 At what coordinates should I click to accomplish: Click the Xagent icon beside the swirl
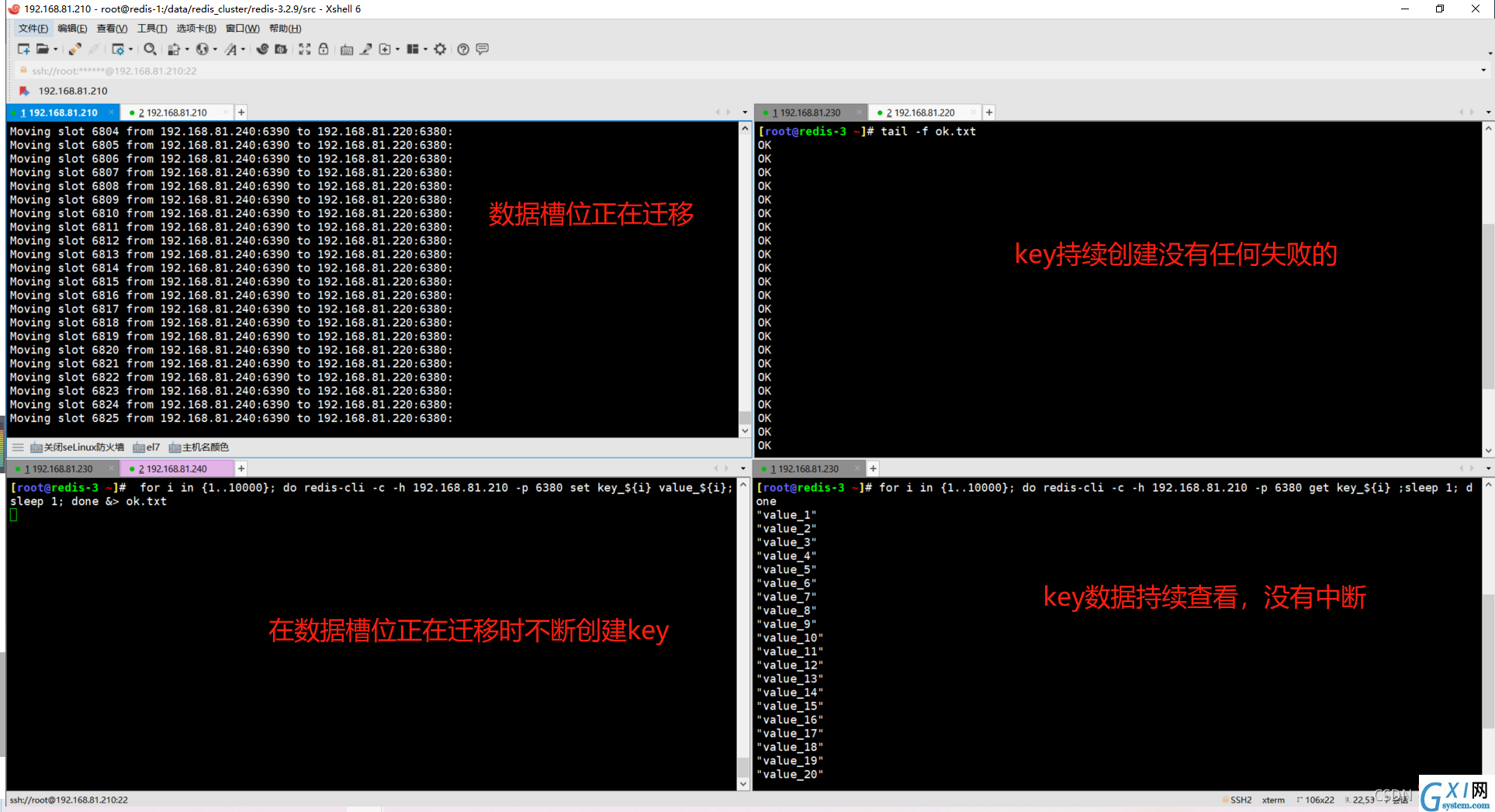tap(281, 49)
